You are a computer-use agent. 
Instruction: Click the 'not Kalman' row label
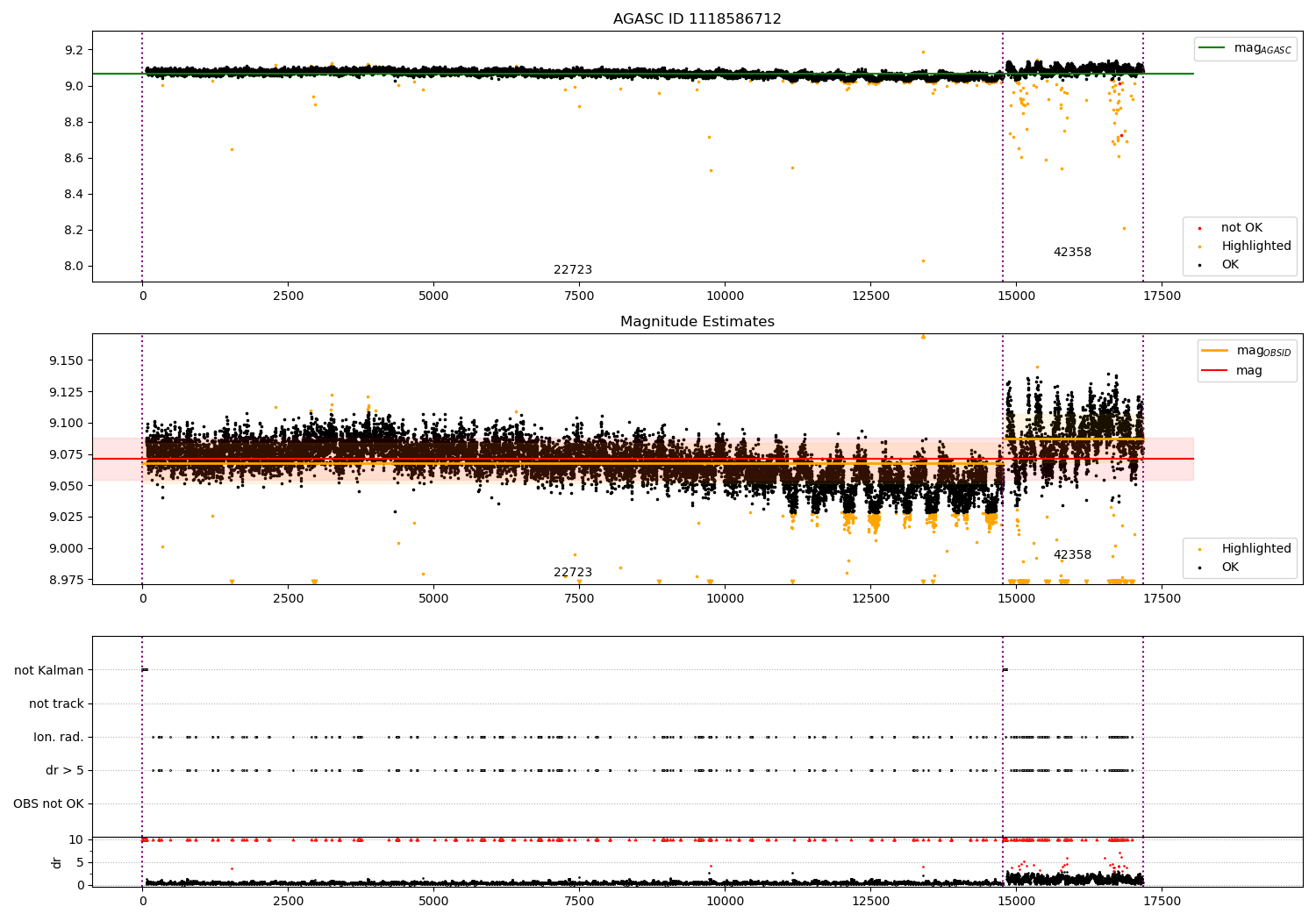(x=49, y=670)
